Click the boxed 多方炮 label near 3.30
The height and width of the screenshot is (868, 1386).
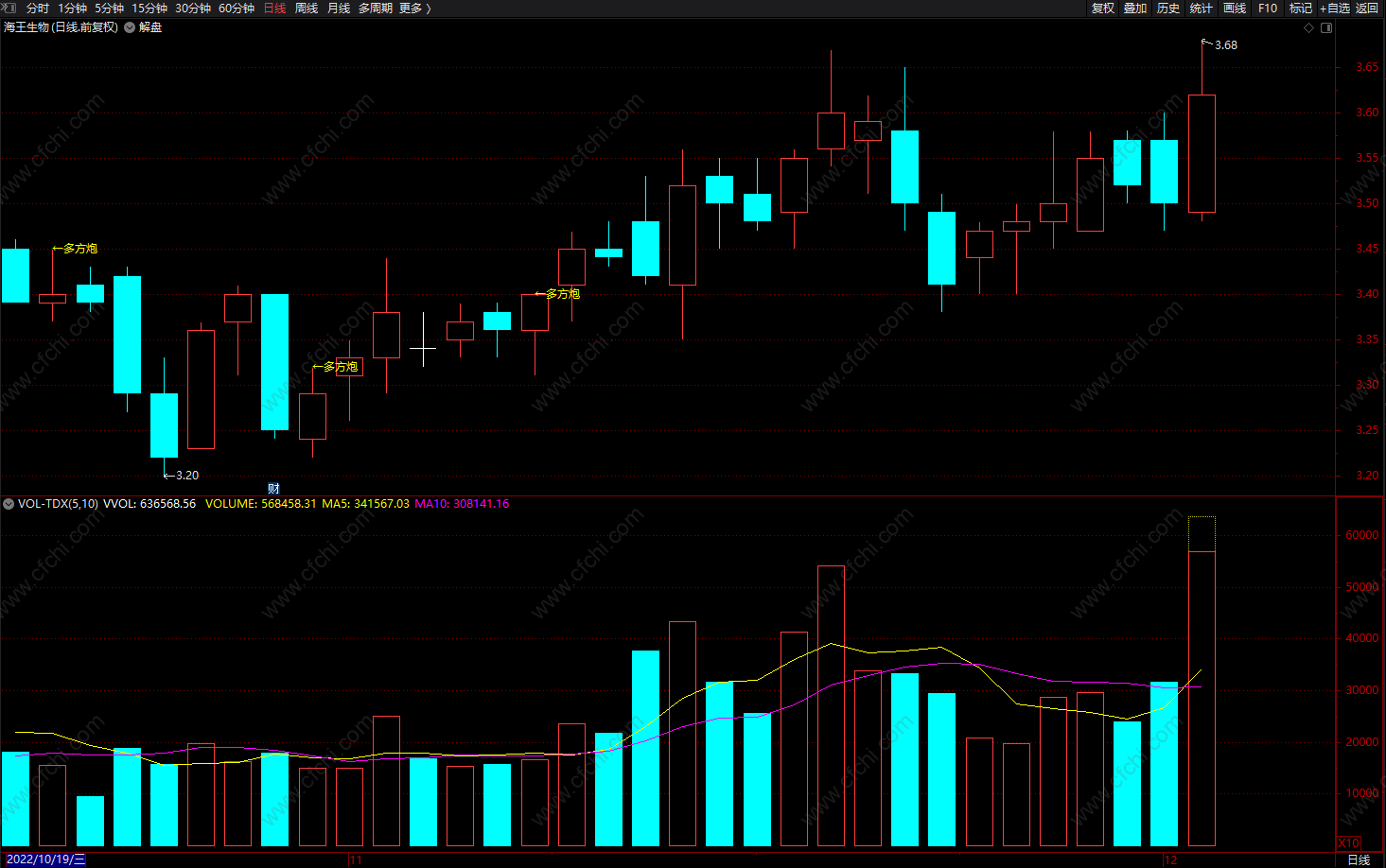point(336,367)
